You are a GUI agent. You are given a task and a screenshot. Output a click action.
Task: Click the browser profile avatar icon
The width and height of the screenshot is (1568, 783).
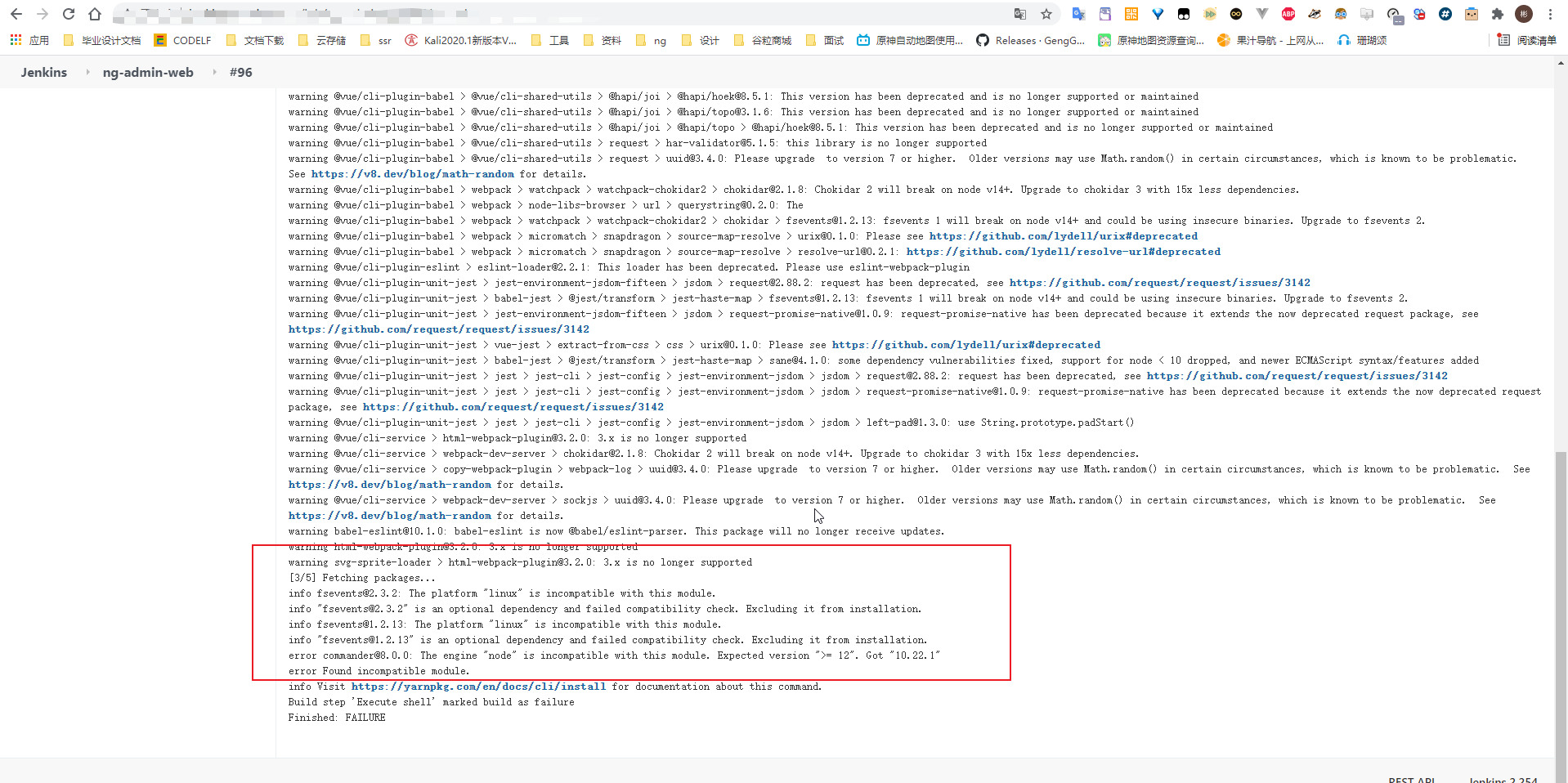click(1523, 14)
